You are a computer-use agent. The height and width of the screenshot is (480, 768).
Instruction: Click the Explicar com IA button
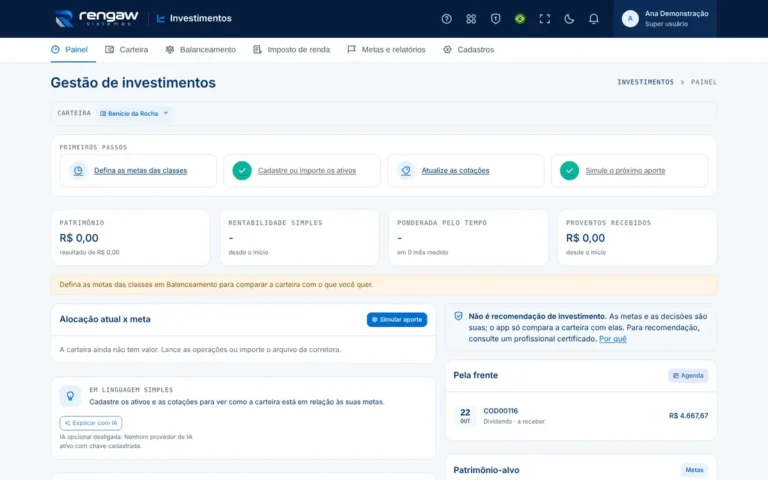coord(91,423)
